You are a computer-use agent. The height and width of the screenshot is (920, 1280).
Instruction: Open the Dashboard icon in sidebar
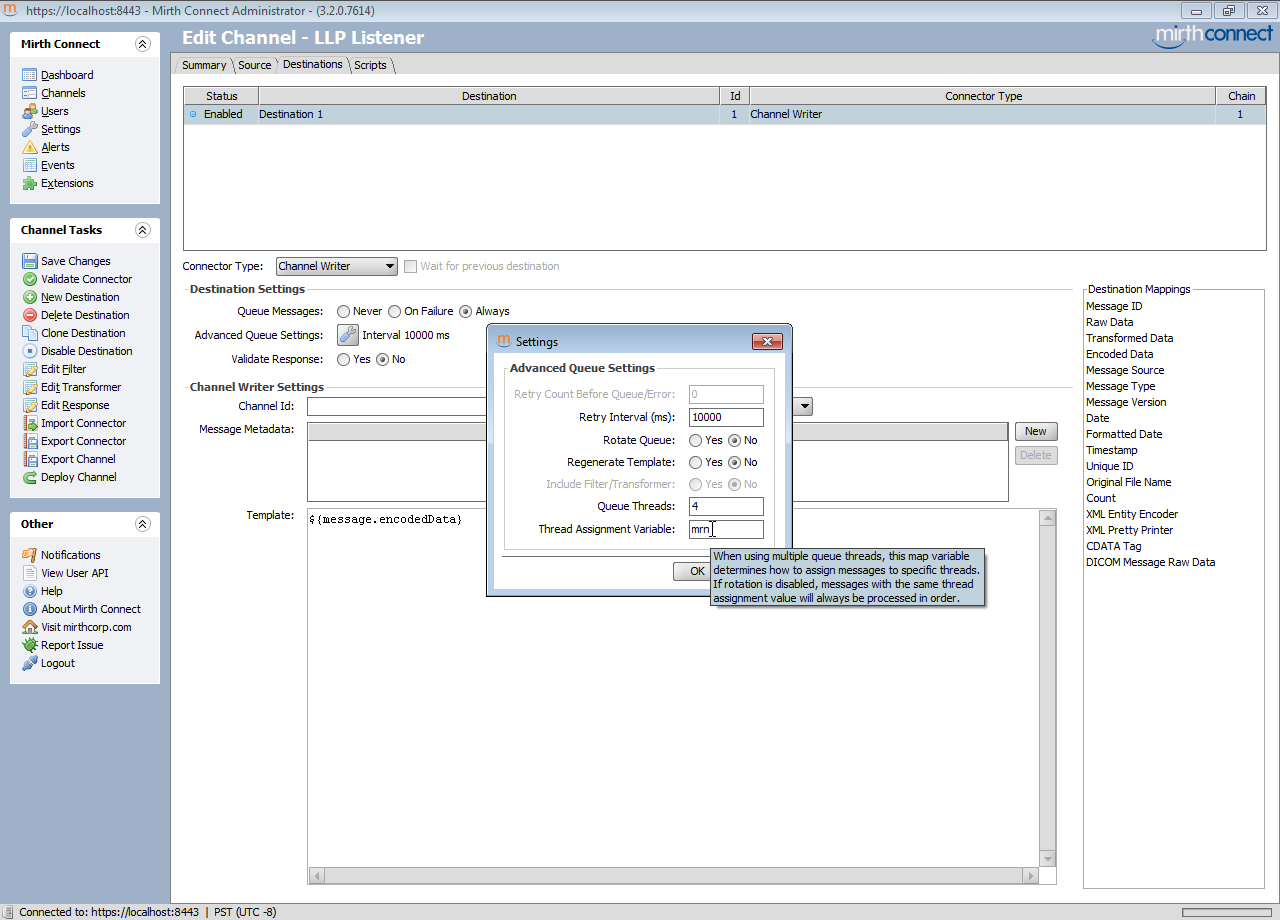click(30, 75)
